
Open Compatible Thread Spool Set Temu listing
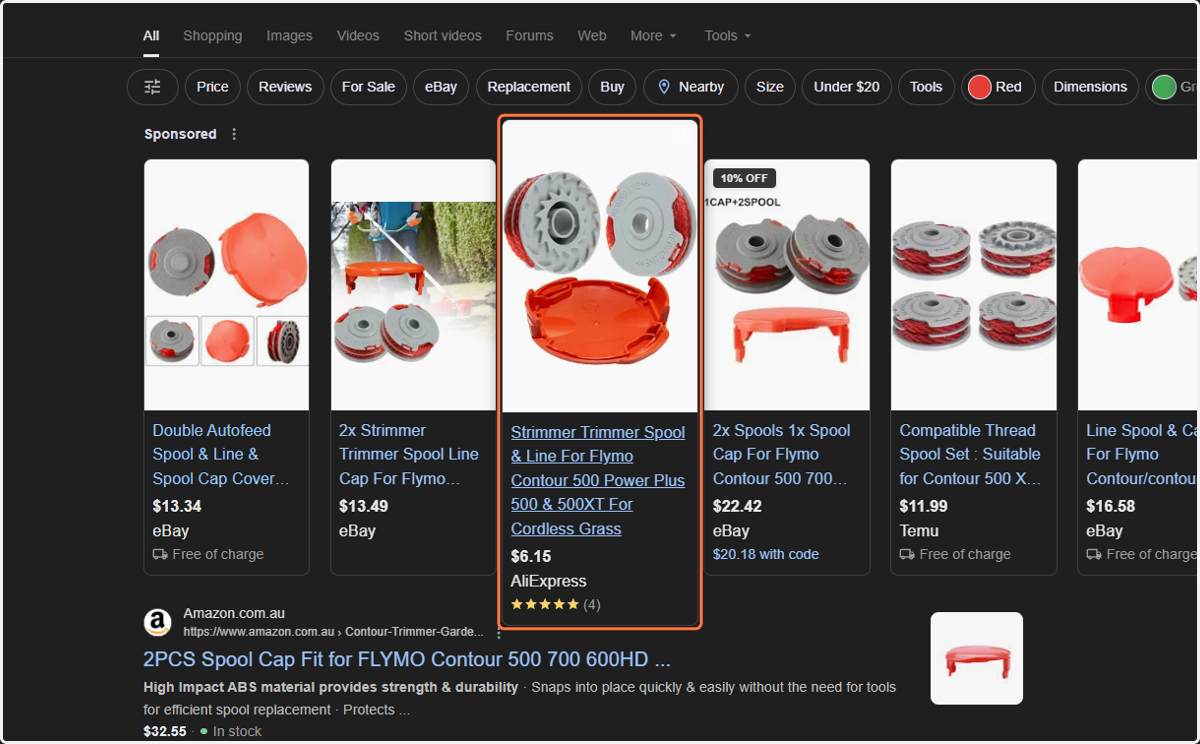click(970, 454)
